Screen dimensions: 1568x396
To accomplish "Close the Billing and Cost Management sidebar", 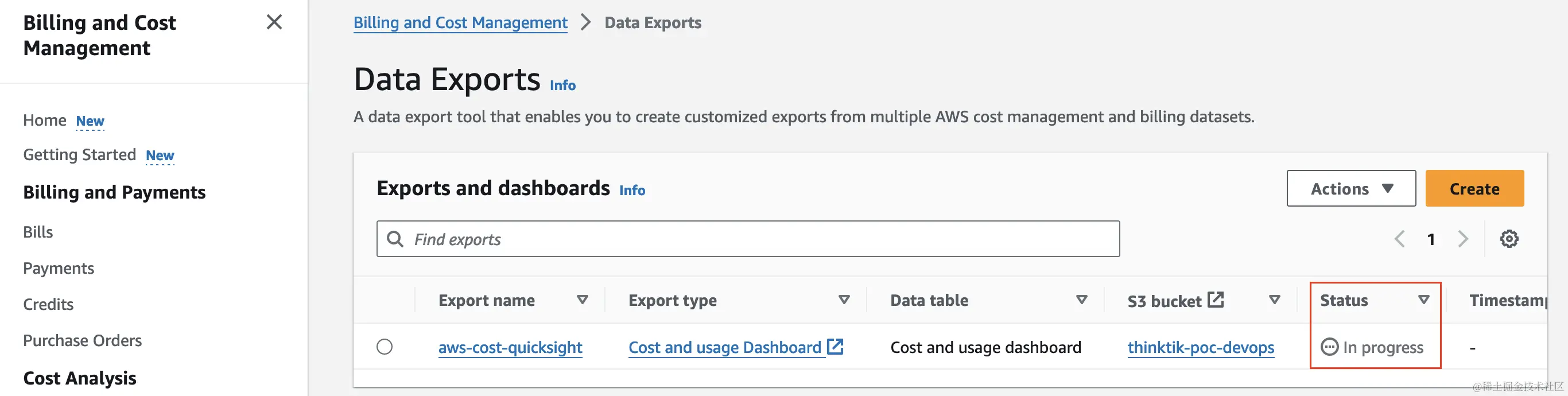I will tap(274, 22).
